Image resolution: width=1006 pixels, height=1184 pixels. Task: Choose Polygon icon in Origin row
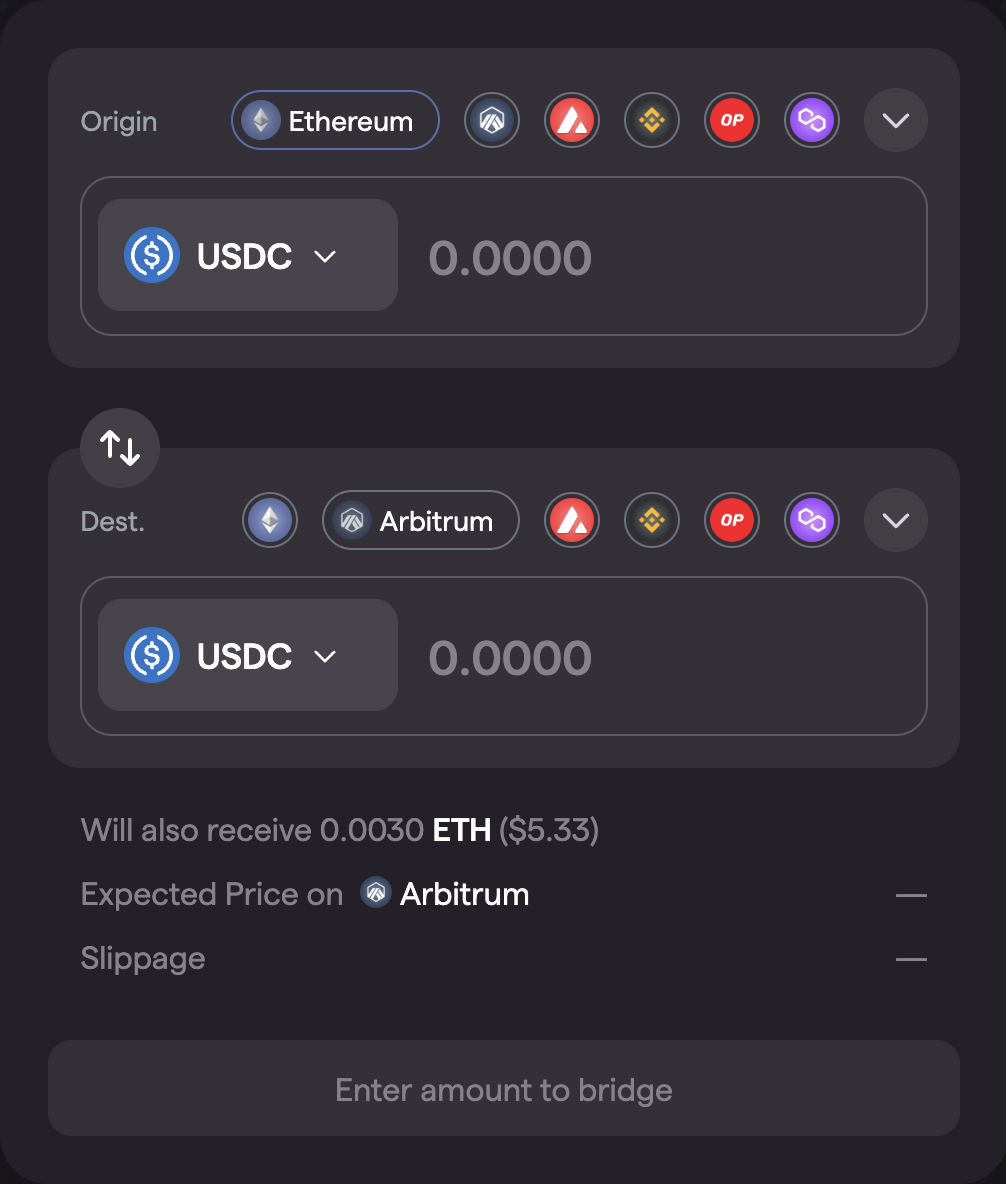click(812, 121)
